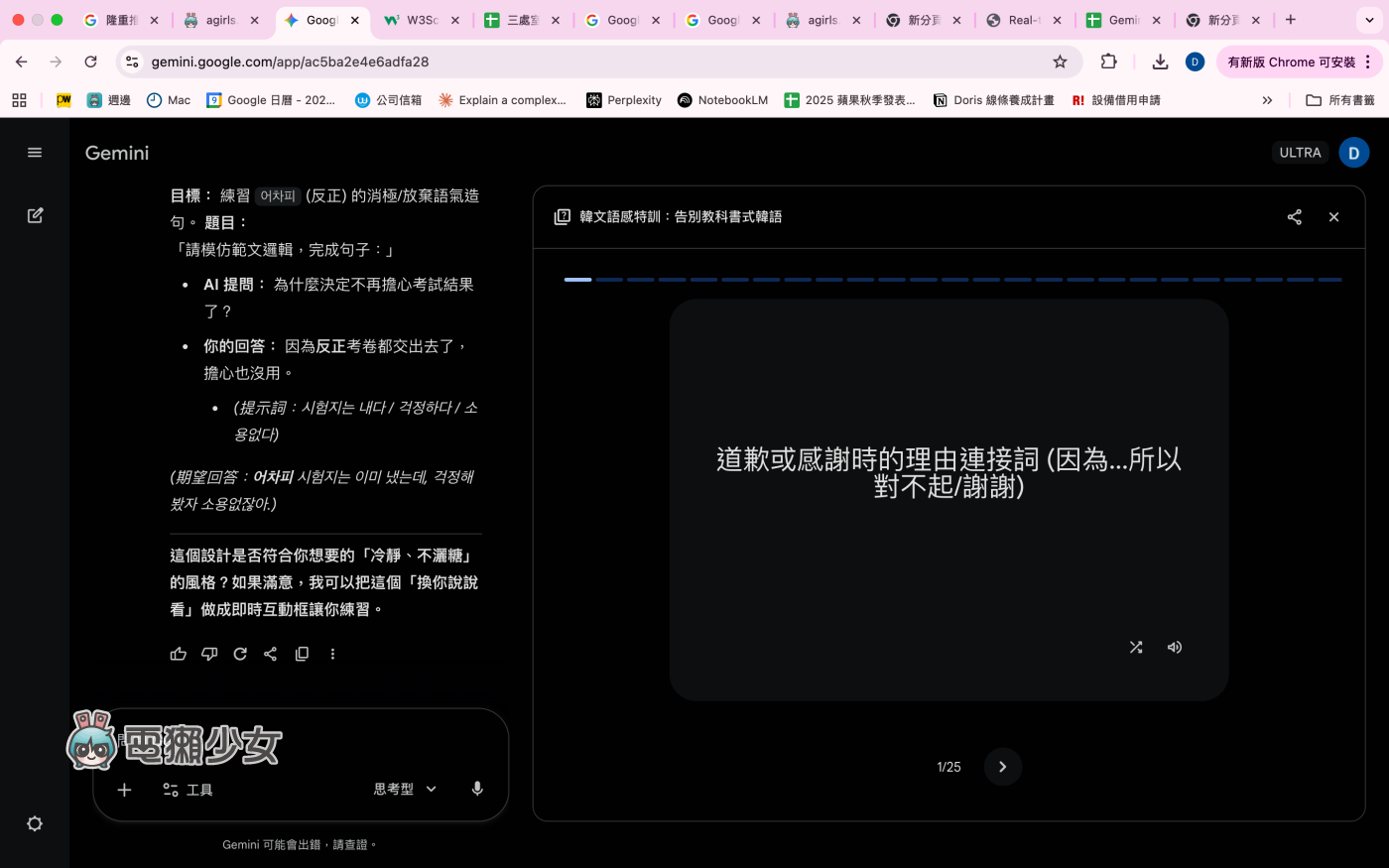This screenshot has height=868, width=1389.
Task: Start a new chat with the compose icon
Action: coord(35,215)
